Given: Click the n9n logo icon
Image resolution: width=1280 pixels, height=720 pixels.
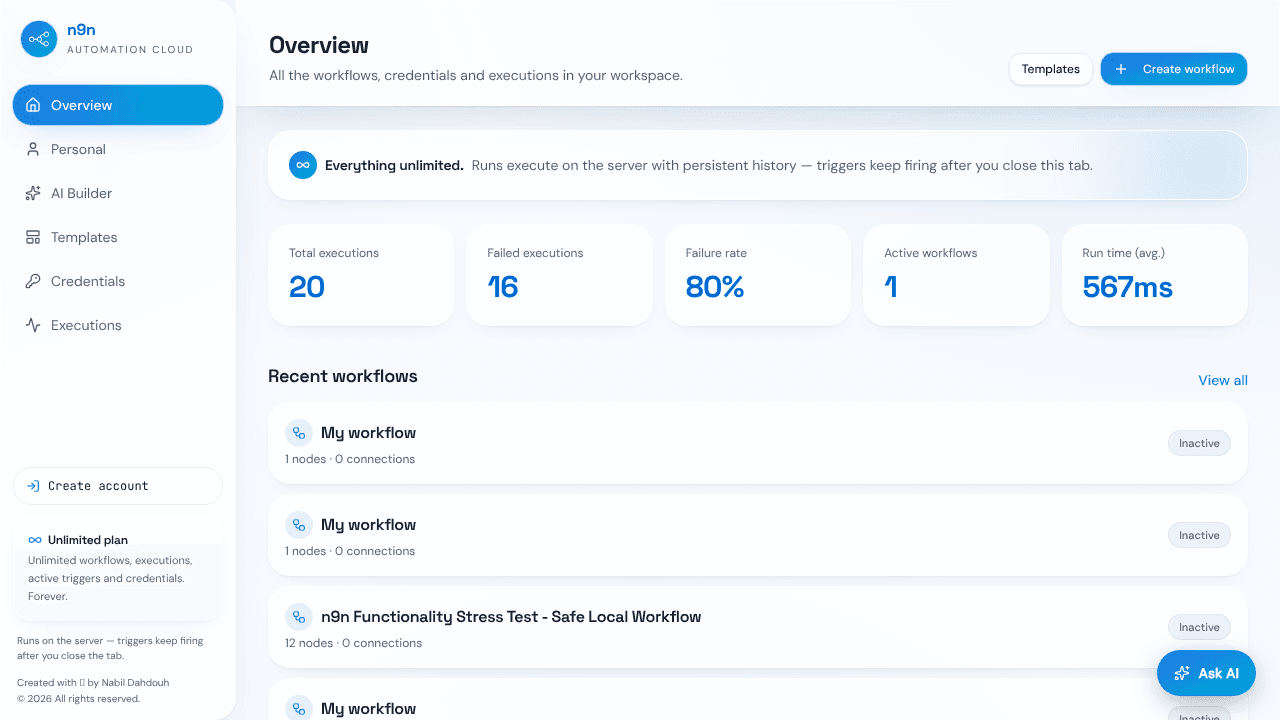Looking at the screenshot, I should coord(39,39).
